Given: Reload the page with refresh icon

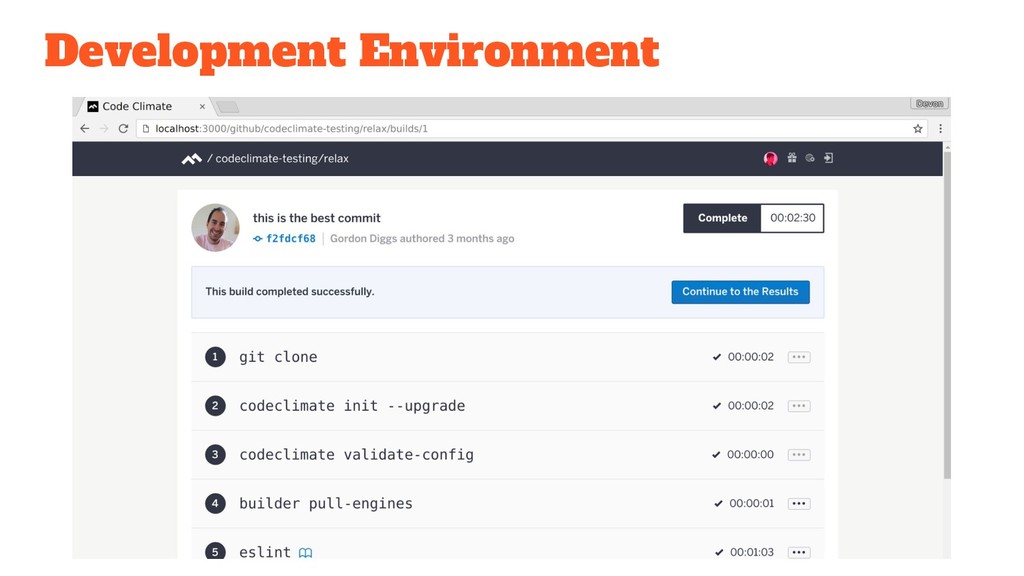Looking at the screenshot, I should [123, 129].
